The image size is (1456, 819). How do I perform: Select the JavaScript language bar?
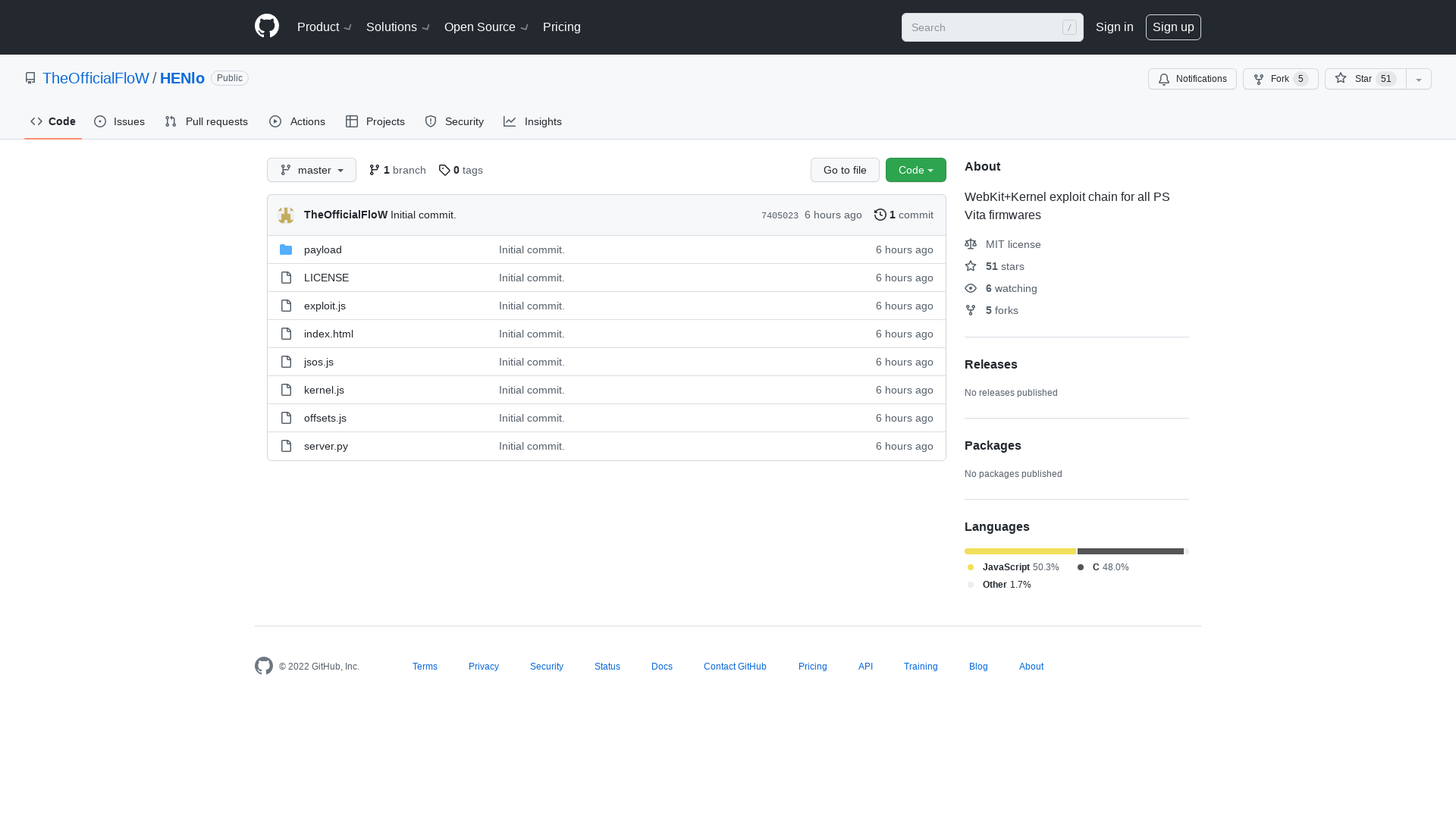pyautogui.click(x=1019, y=551)
